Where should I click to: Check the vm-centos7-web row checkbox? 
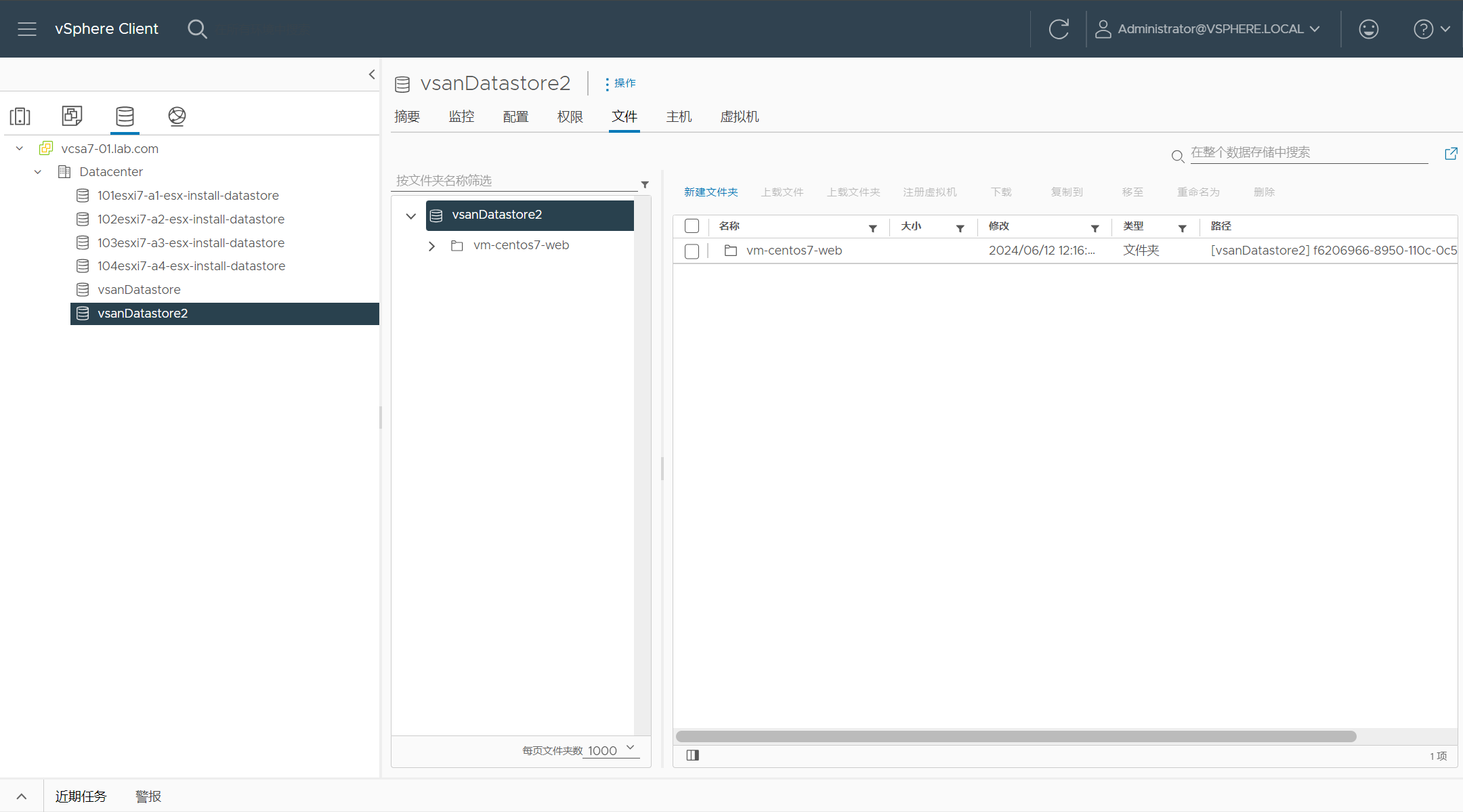point(692,251)
